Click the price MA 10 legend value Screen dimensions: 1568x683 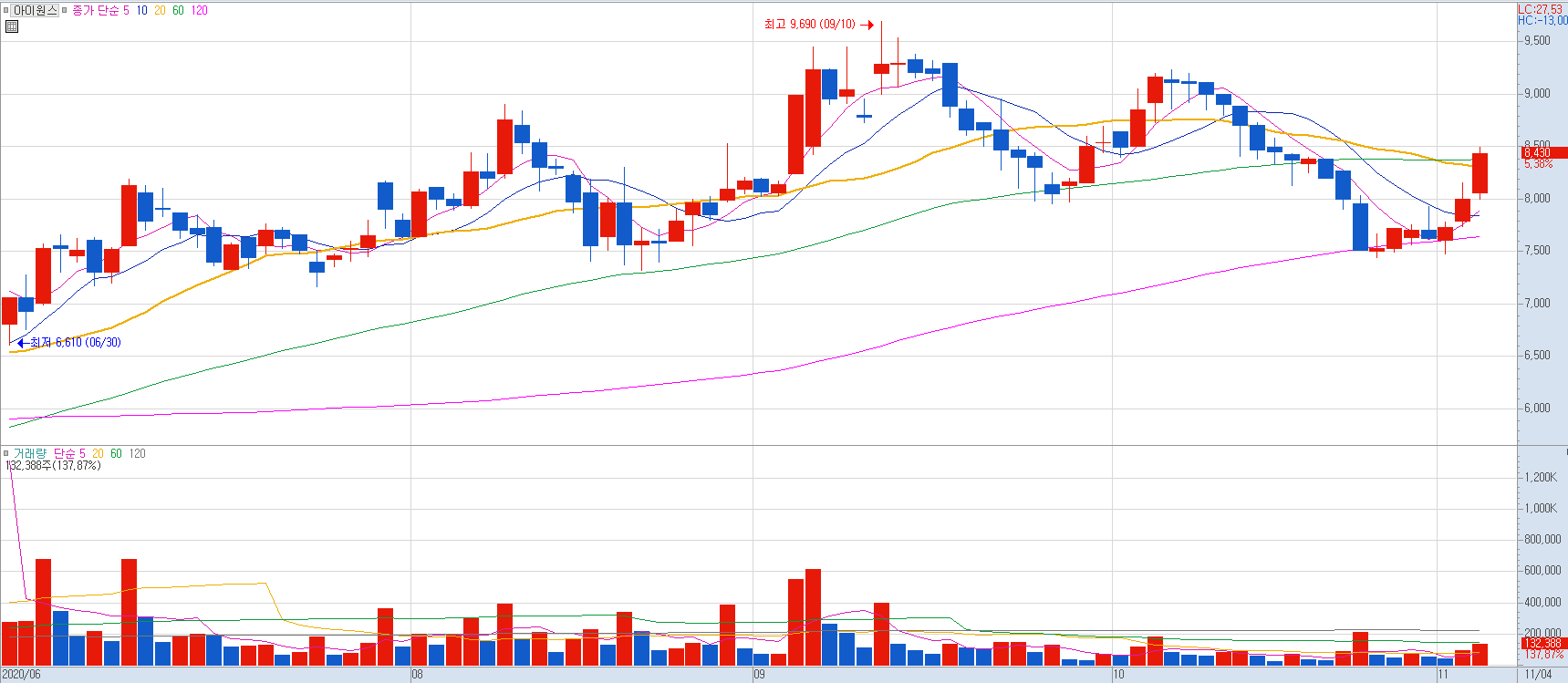tap(142, 11)
